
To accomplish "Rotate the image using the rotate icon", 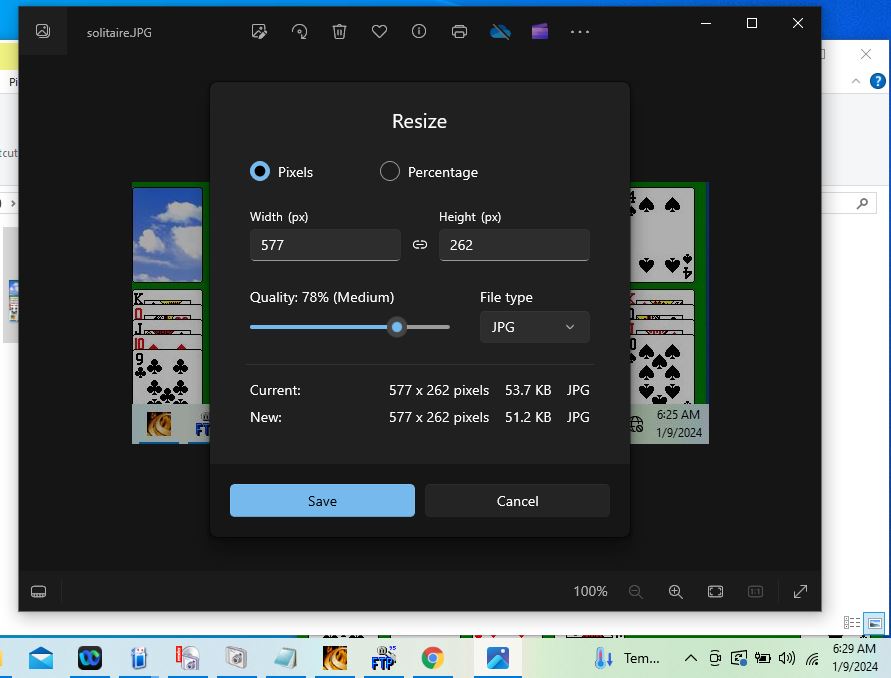I will pos(299,32).
